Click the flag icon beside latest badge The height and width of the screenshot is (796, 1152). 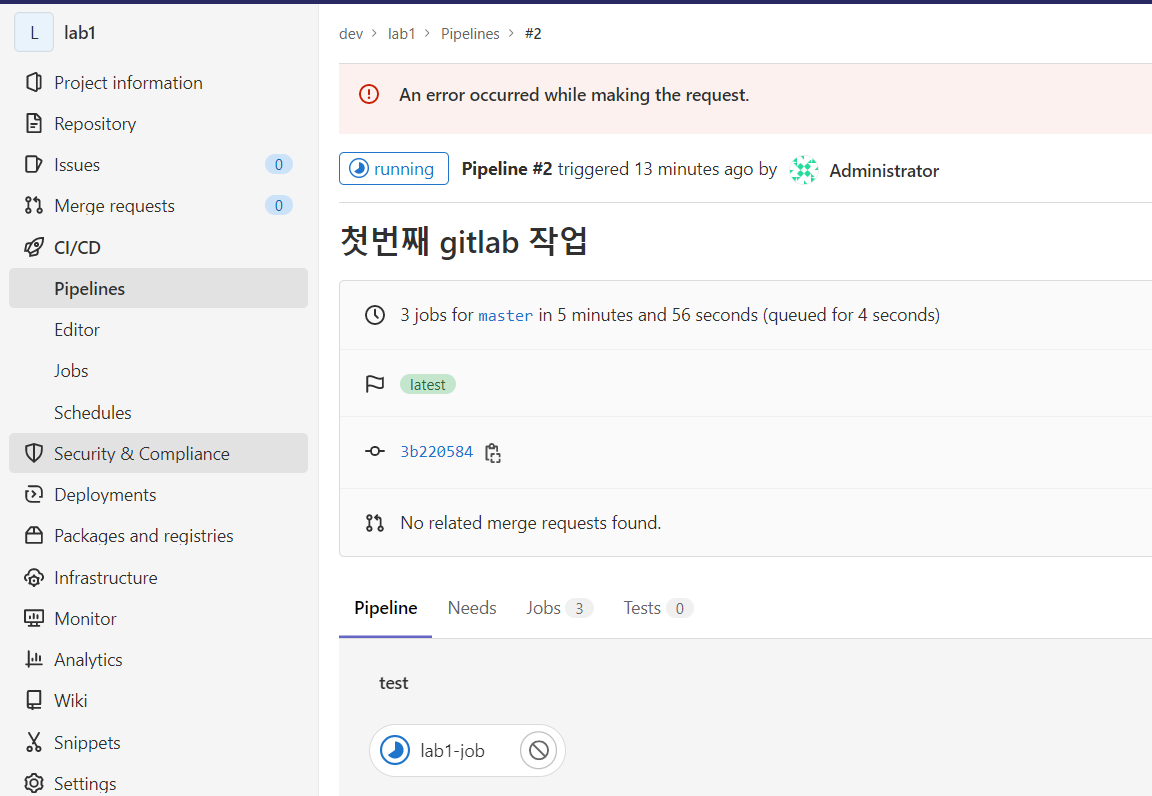(375, 384)
